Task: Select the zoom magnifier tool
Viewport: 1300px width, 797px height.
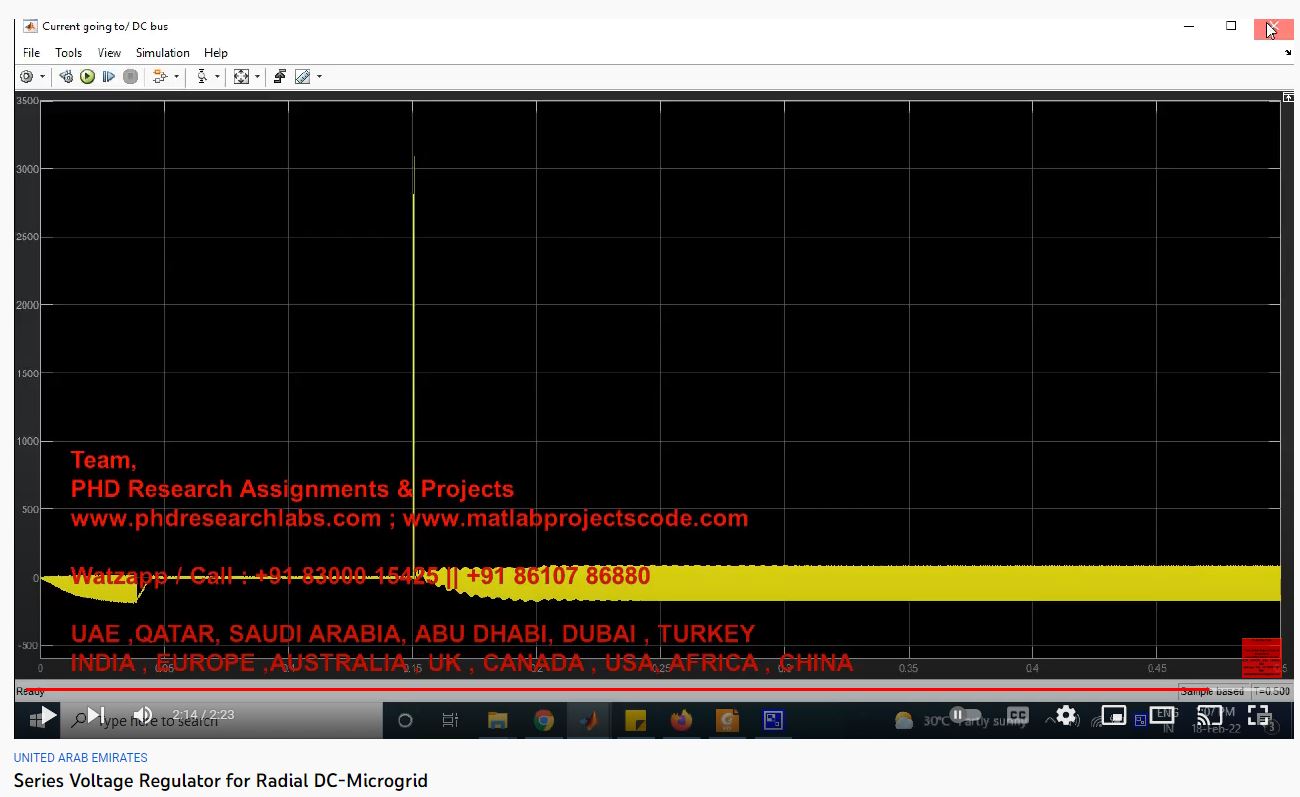Action: click(x=202, y=77)
